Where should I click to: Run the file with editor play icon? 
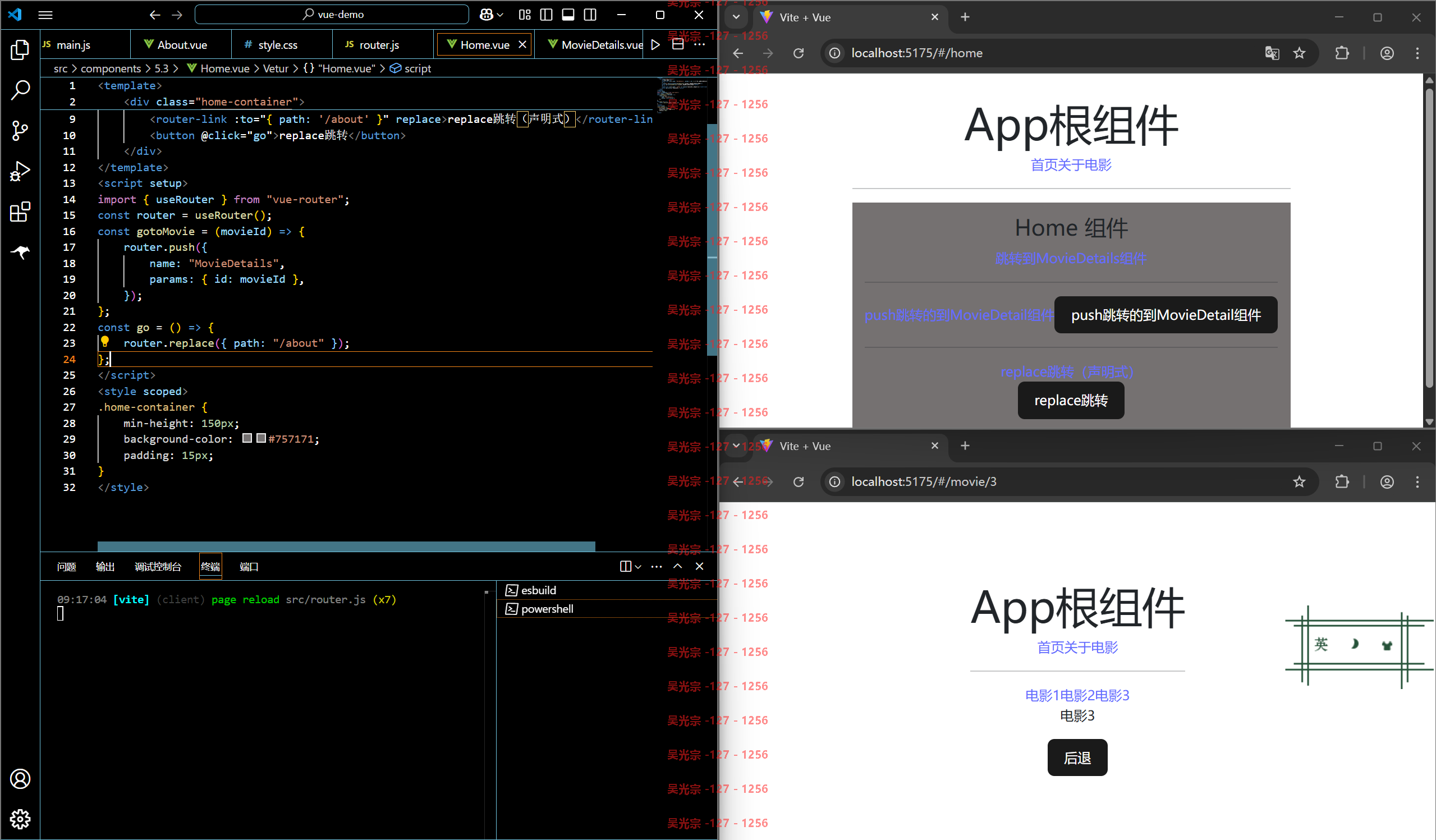pyautogui.click(x=656, y=44)
